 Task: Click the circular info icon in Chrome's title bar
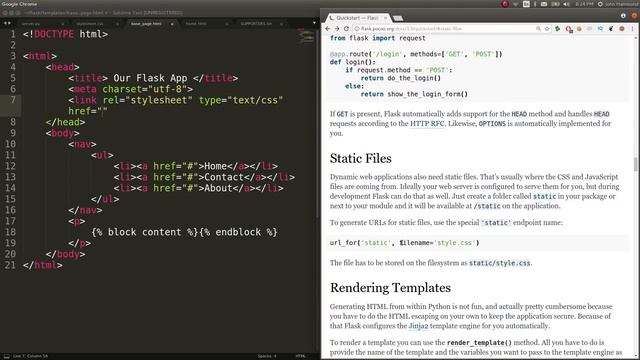click(623, 16)
